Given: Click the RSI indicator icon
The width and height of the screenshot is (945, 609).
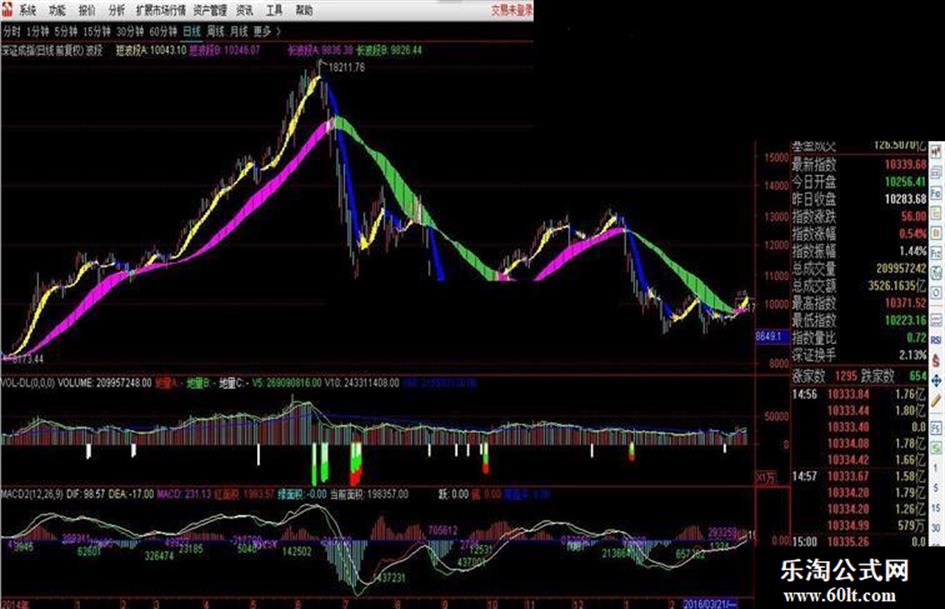Looking at the screenshot, I should [936, 340].
